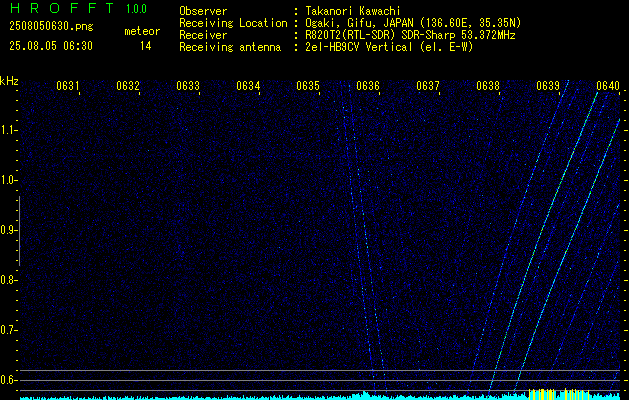Click the yellow meteor detection bars at bottom
The width and height of the screenshot is (629, 400).
(558, 394)
